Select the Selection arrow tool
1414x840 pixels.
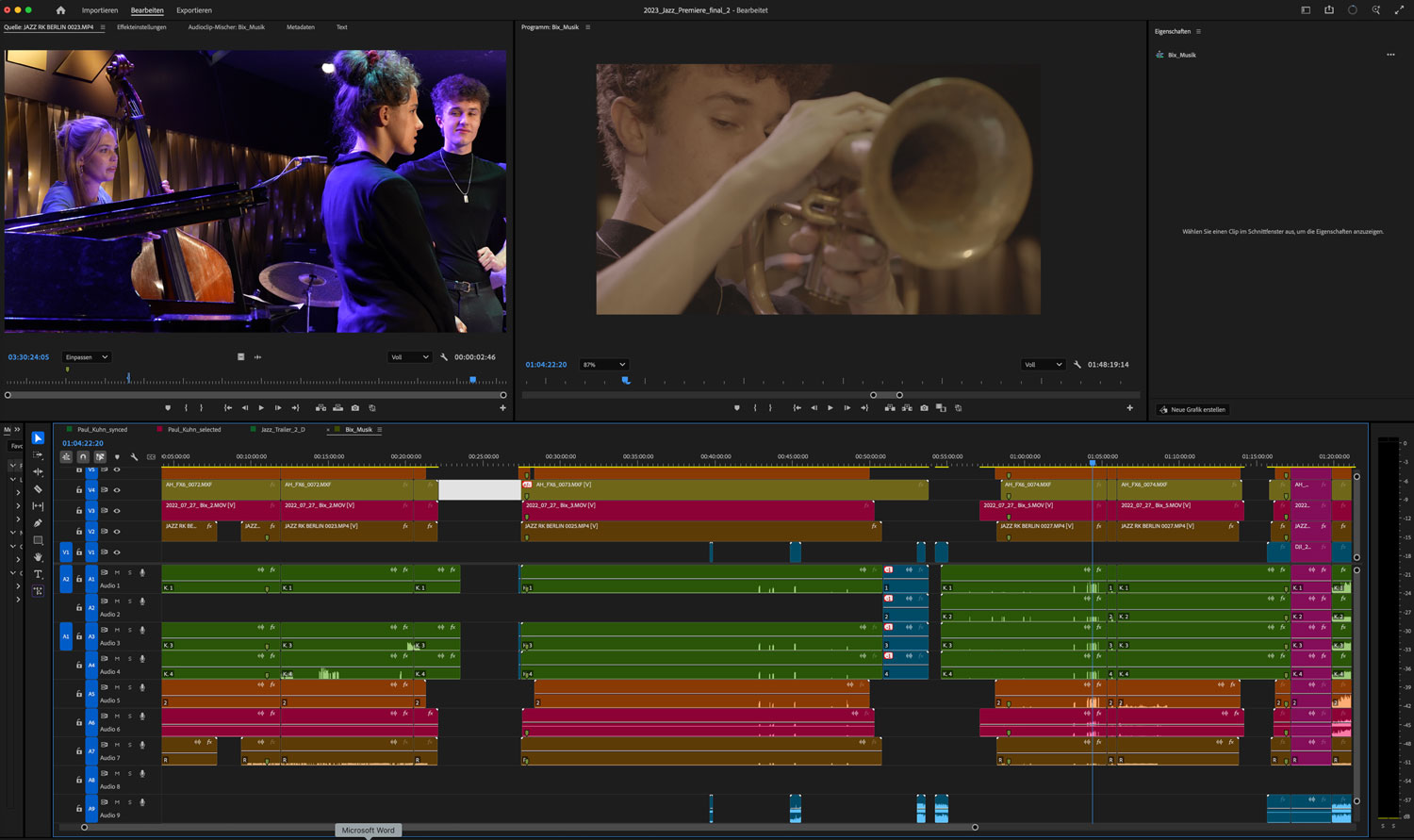pos(38,438)
